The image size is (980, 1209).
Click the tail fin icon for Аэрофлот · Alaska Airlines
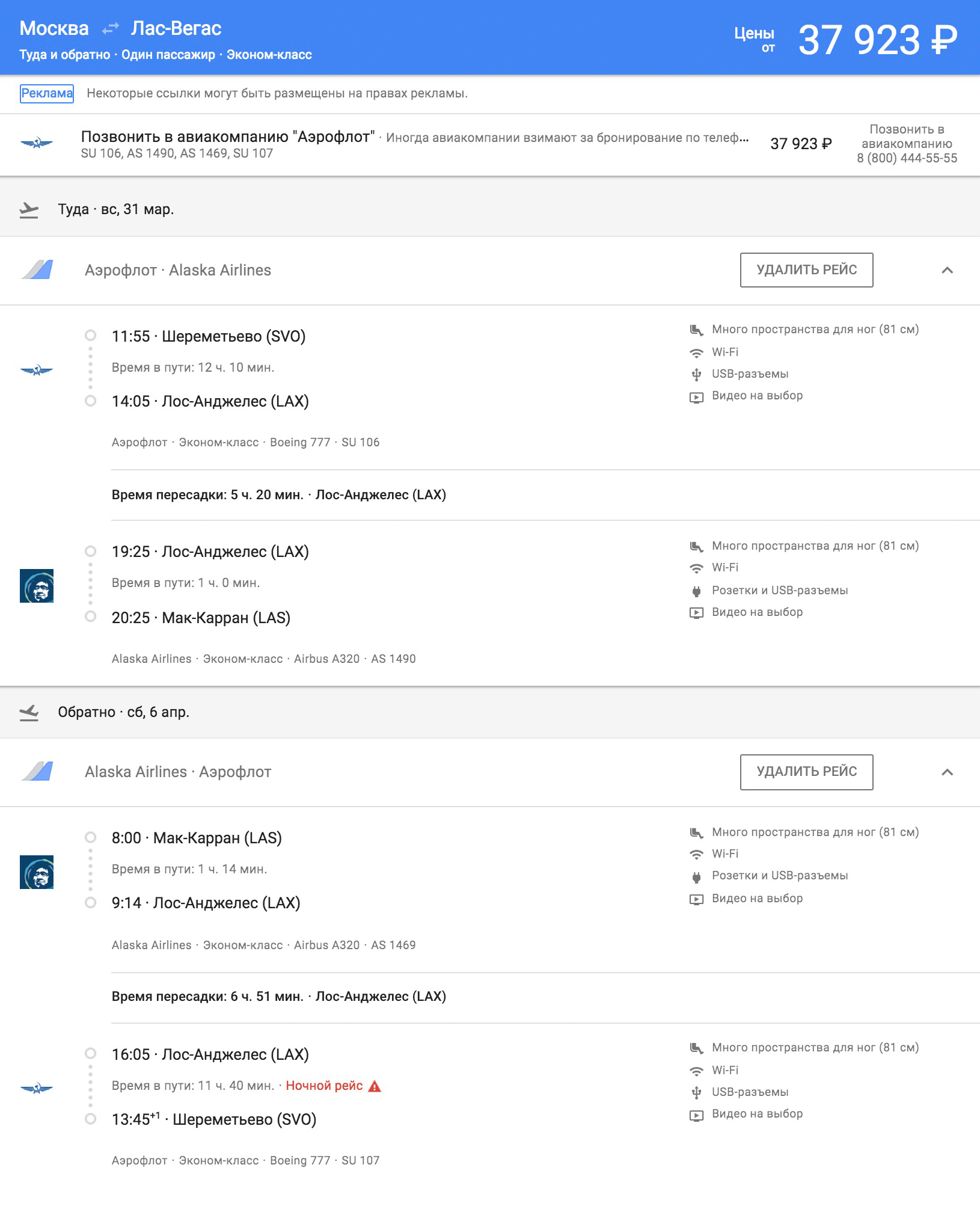point(37,269)
